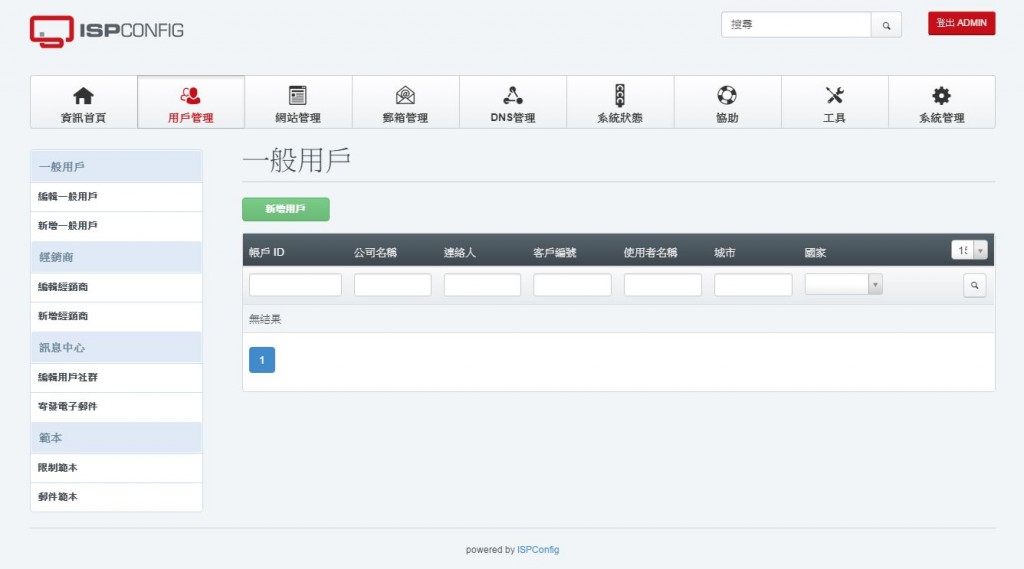Viewport: 1024px width, 569px height.
Task: Sort by 公司名稱 column header
Action: (x=376, y=252)
